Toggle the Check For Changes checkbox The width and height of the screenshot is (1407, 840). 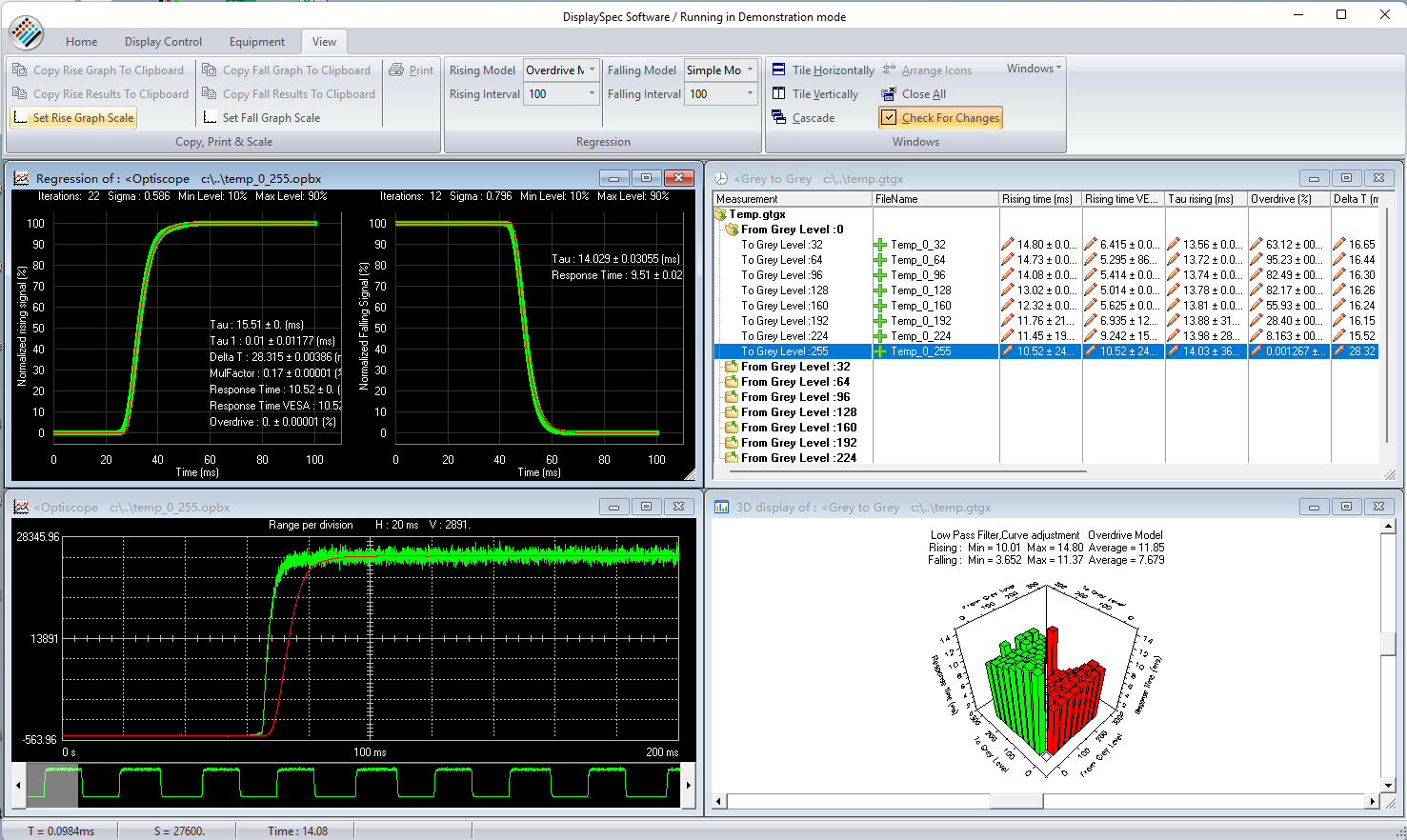(889, 118)
